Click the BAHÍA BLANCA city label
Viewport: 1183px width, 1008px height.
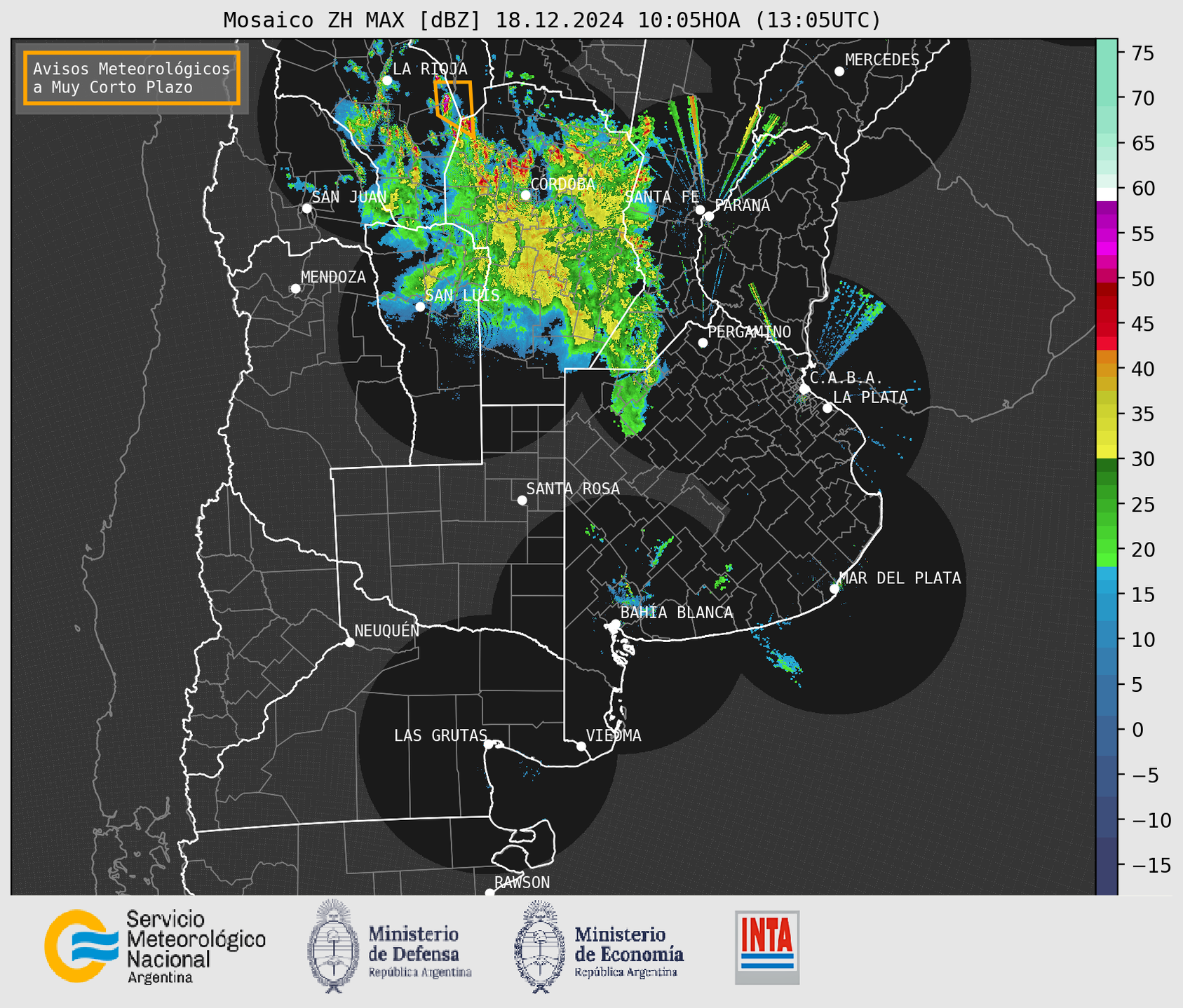click(x=677, y=613)
